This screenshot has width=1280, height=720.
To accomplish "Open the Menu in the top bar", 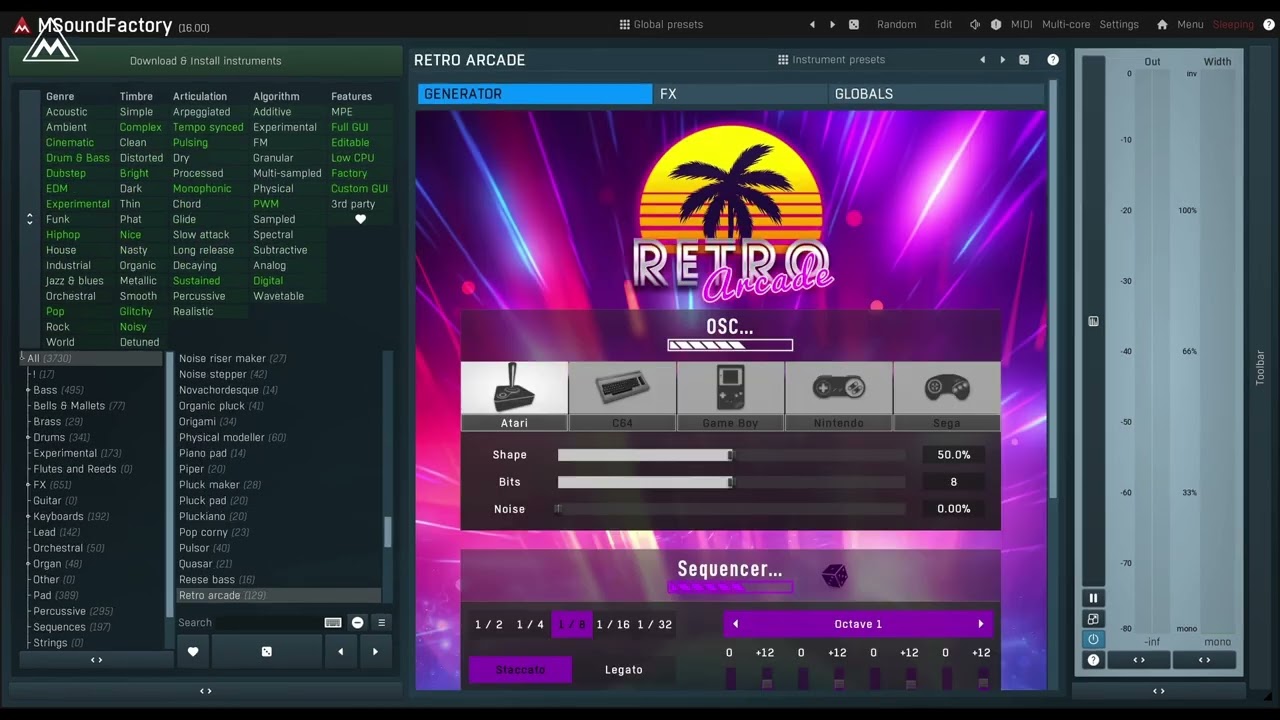I will (1190, 24).
